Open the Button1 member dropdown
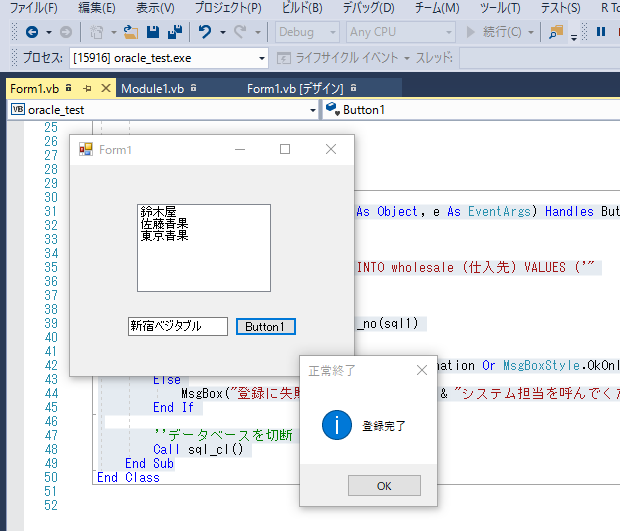 (470, 109)
